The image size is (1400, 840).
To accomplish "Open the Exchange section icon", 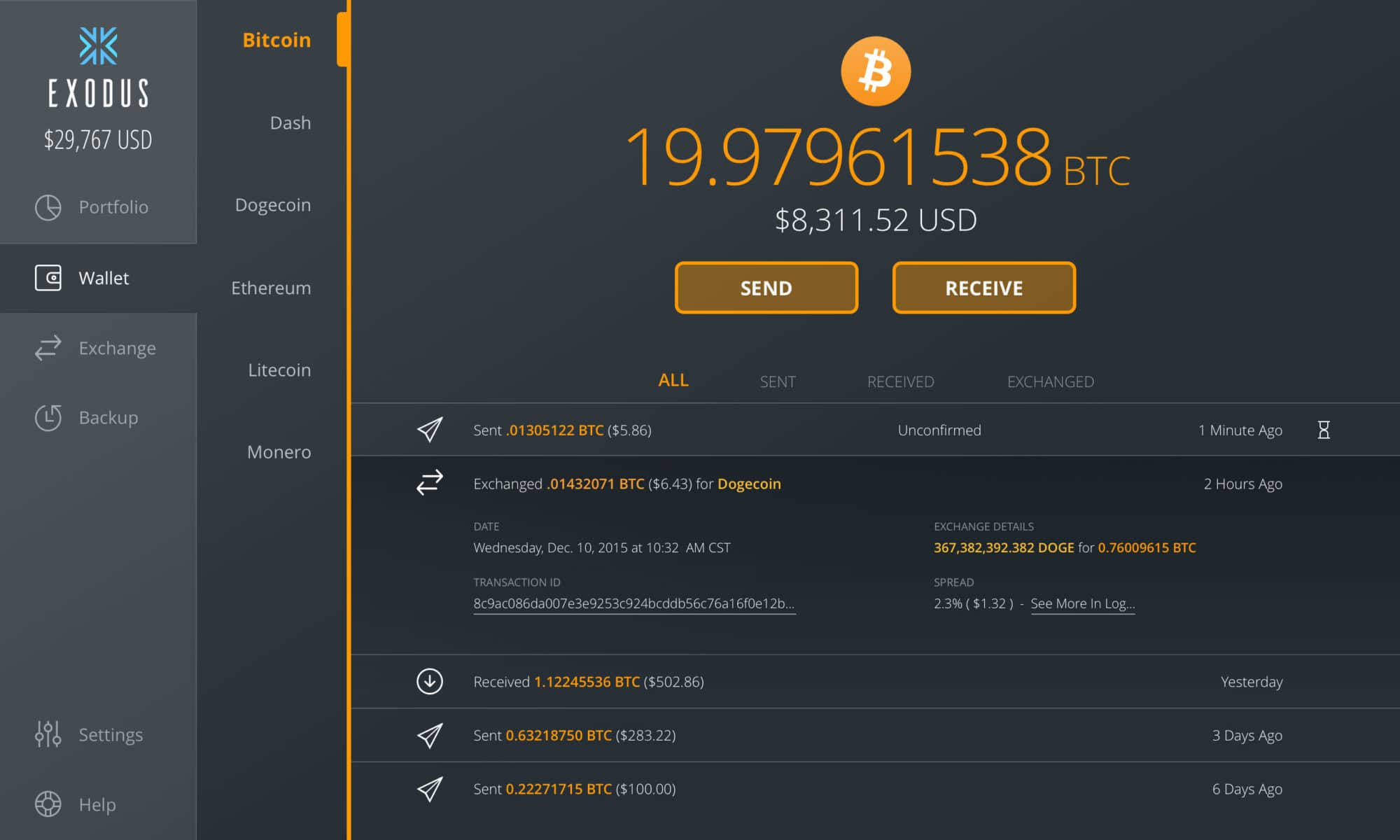I will 49,348.
